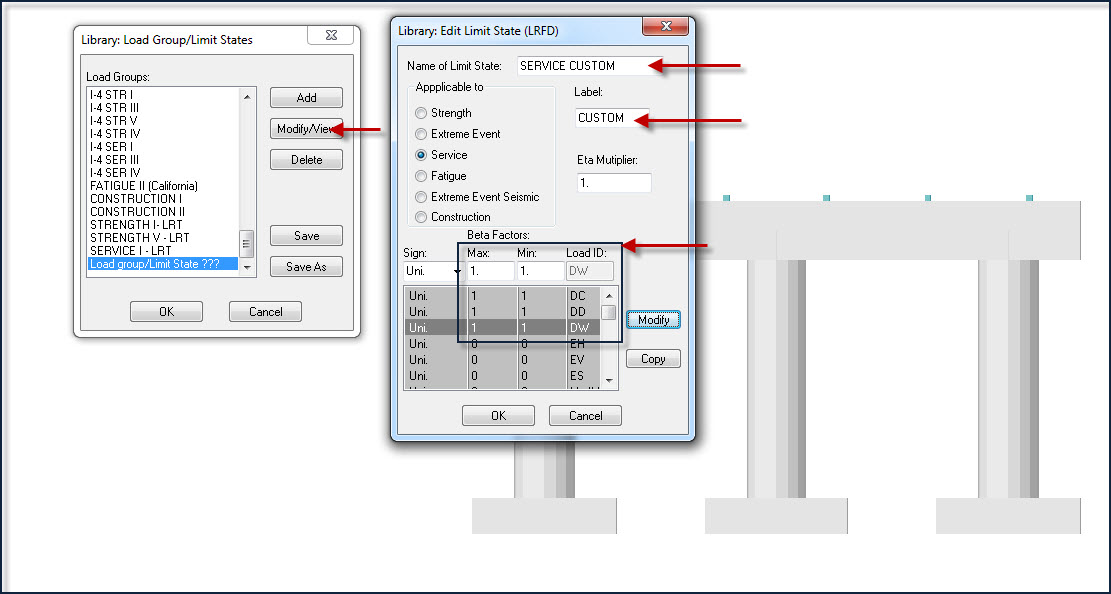Click up arrow of Beta Factors list scrollbar

coord(609,294)
